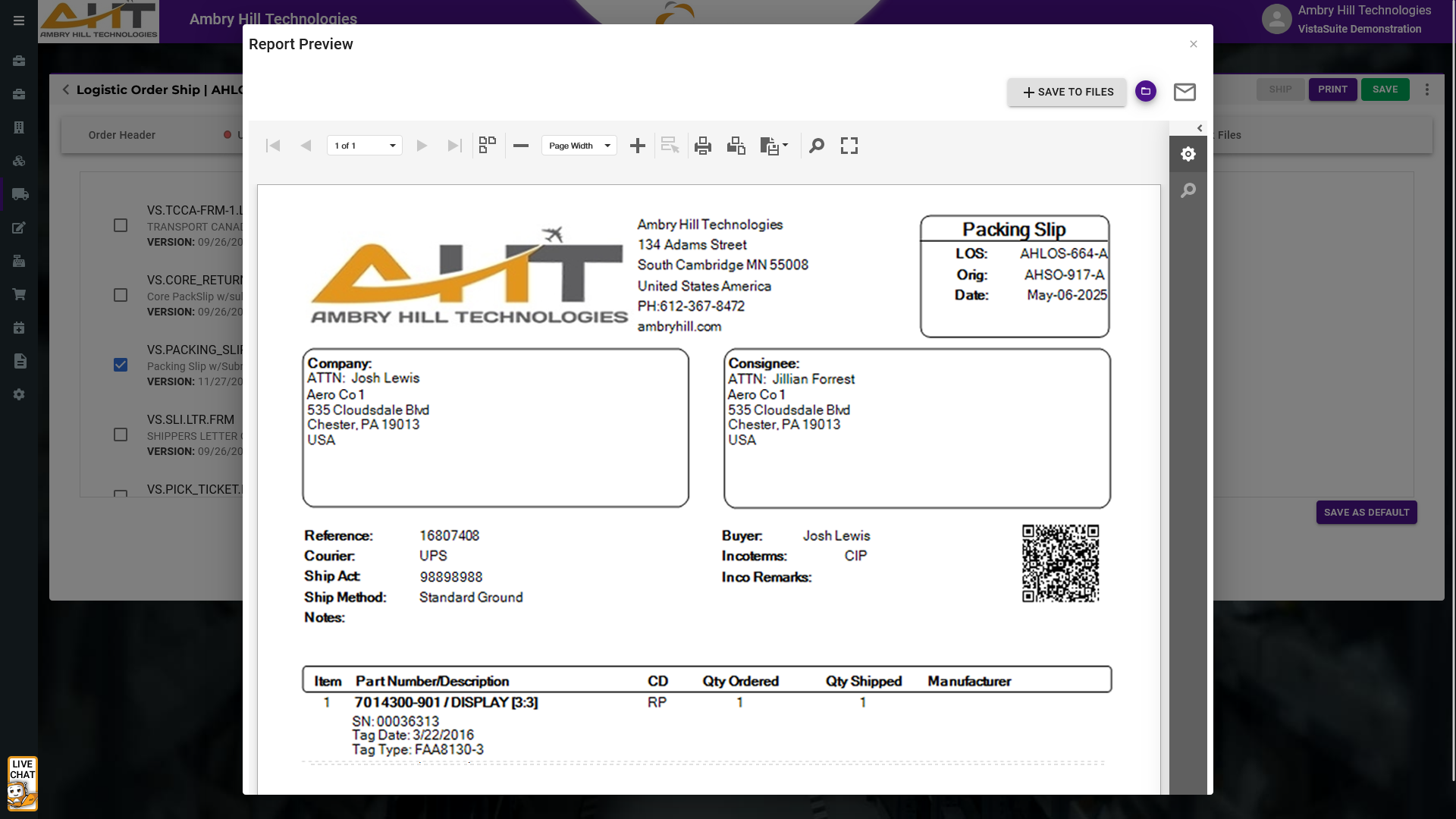Open the report settings gear panel

point(1188,154)
